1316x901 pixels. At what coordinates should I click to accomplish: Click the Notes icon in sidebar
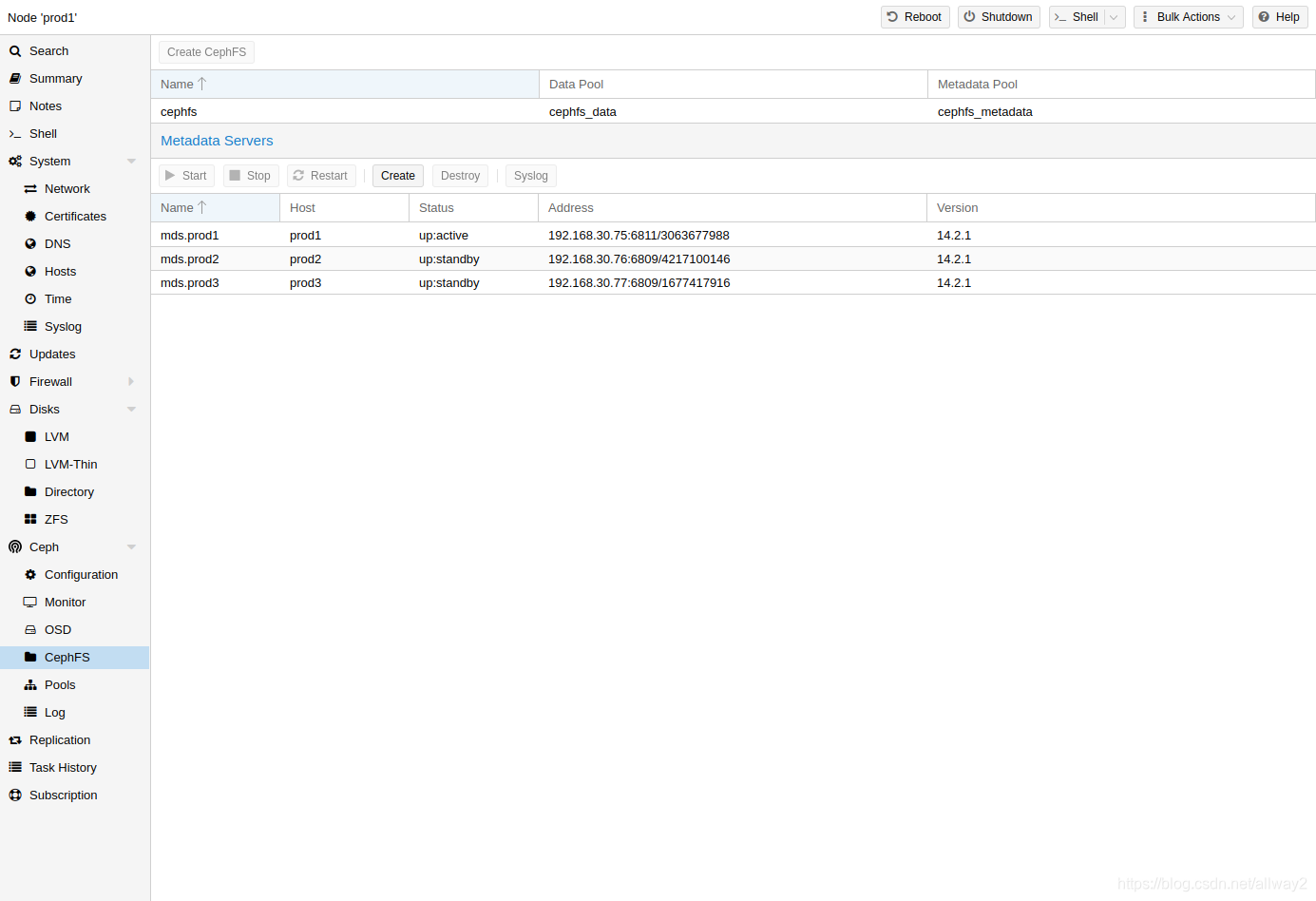[15, 106]
